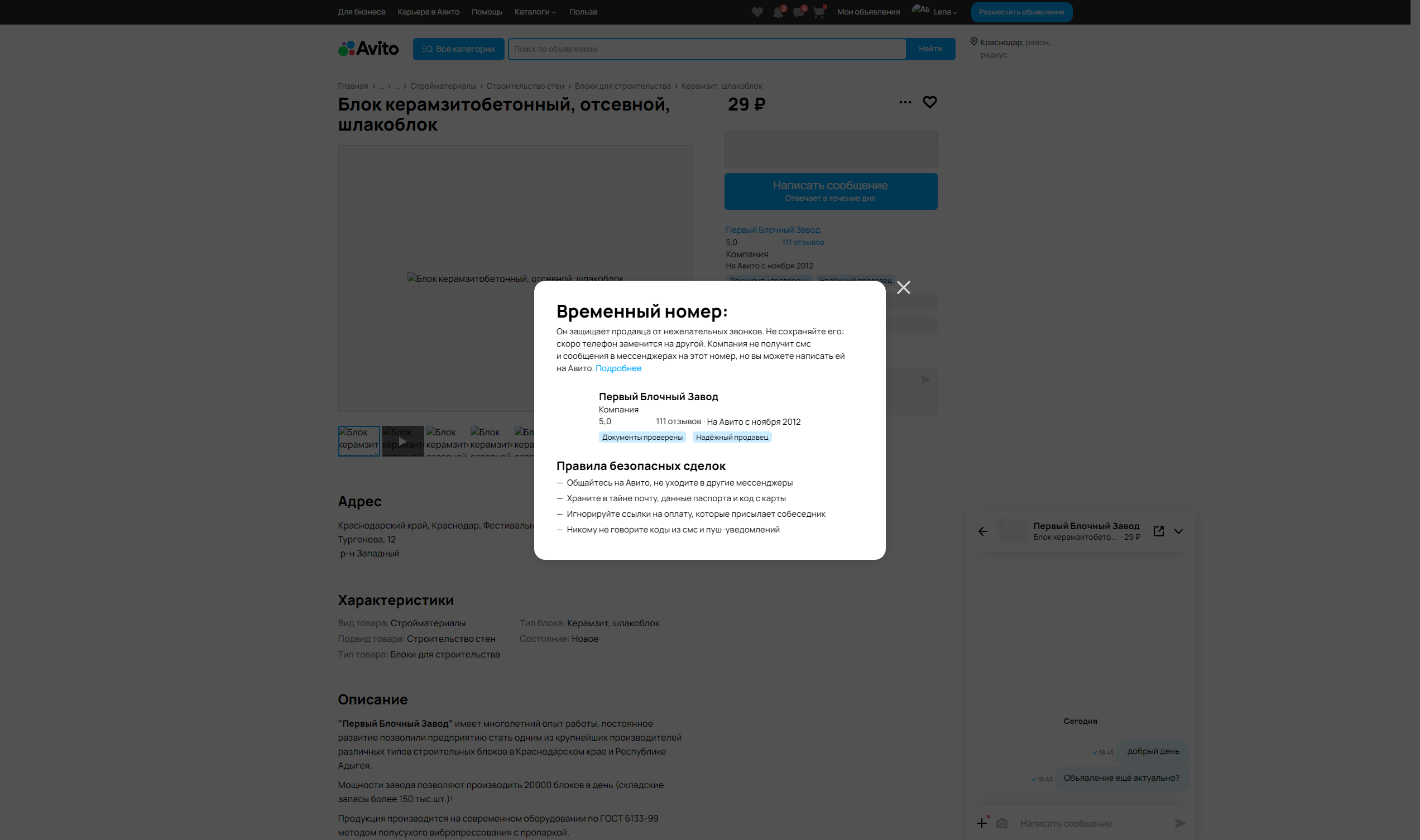Close the temporary number popup
The width and height of the screenshot is (1420, 840).
[x=903, y=287]
